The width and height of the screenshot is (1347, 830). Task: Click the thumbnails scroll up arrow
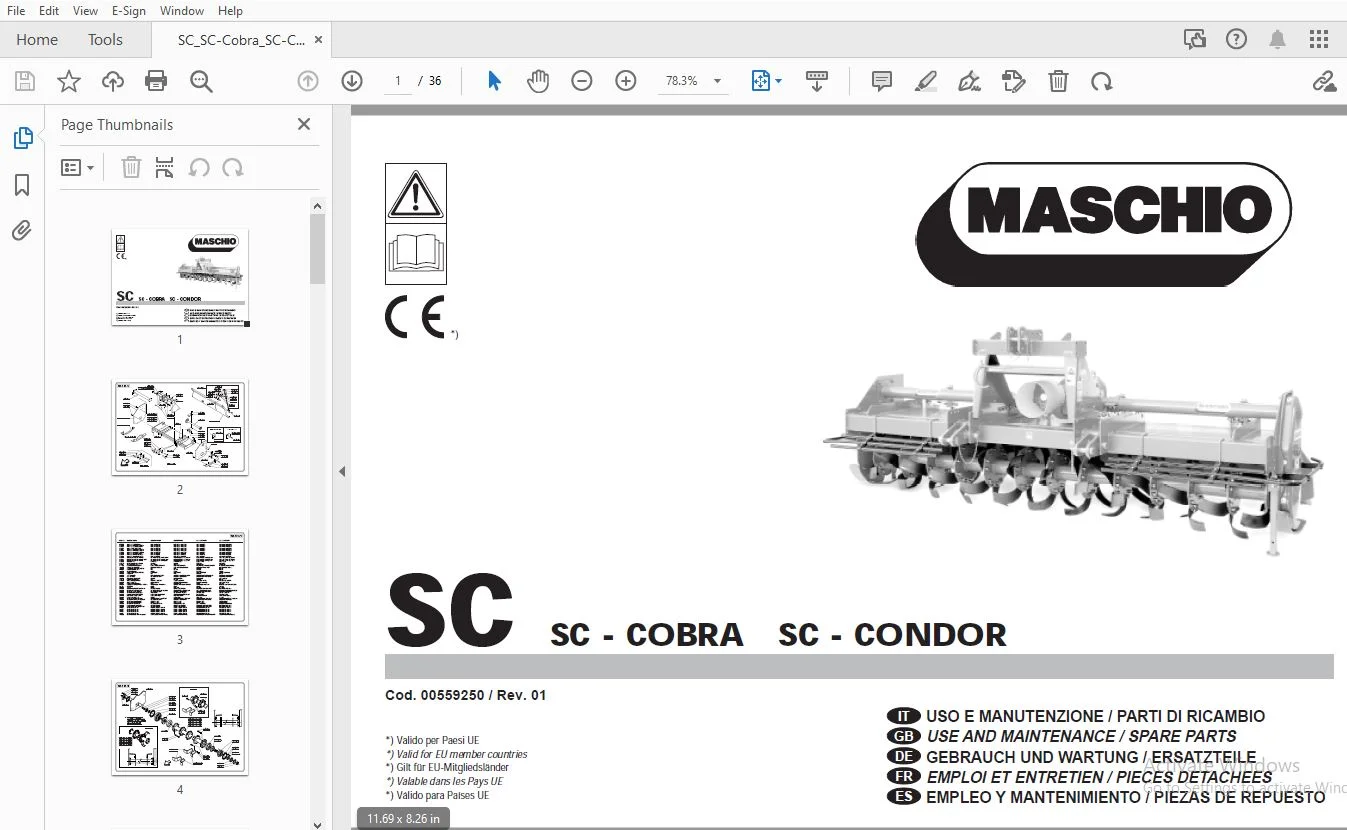(317, 206)
